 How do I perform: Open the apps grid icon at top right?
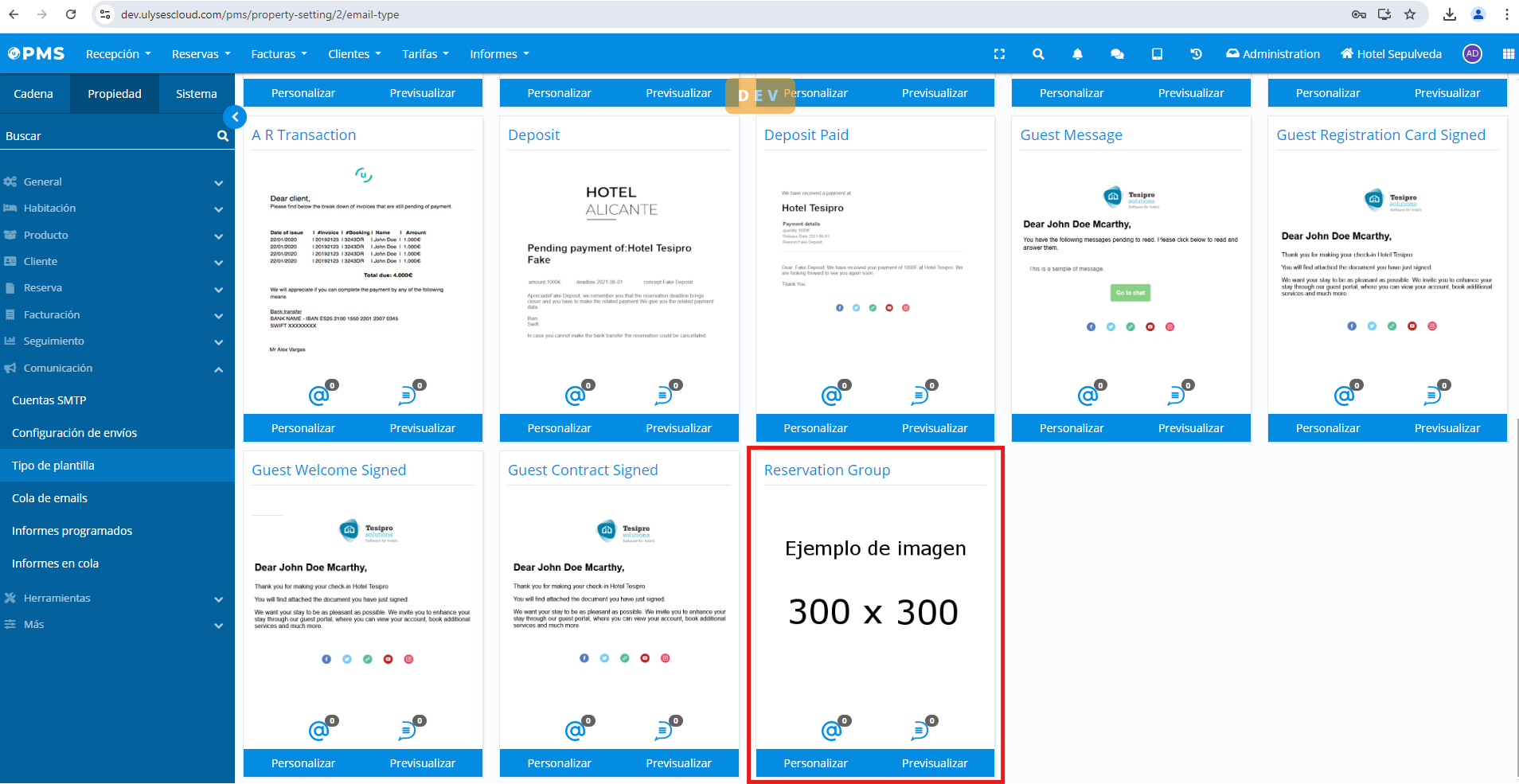click(1508, 54)
